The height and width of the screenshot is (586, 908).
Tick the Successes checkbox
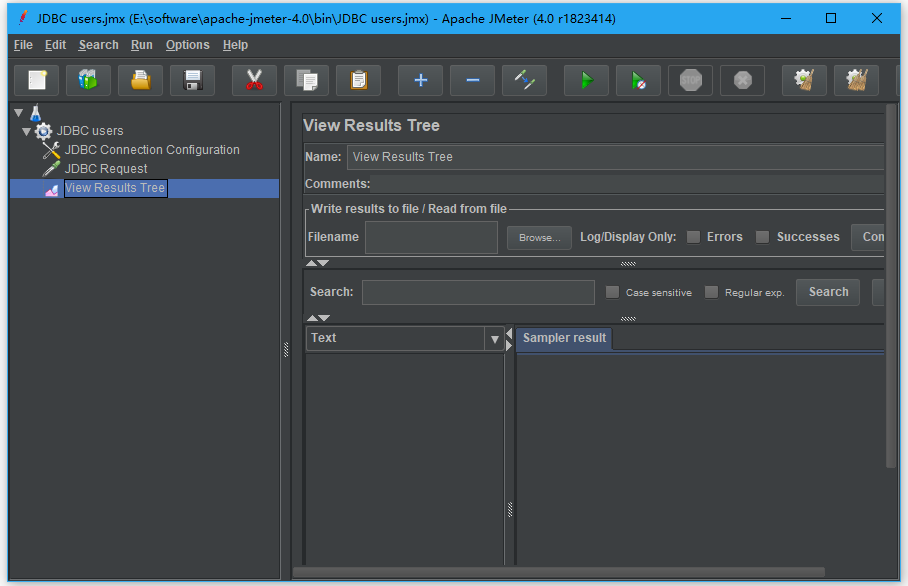(x=763, y=237)
